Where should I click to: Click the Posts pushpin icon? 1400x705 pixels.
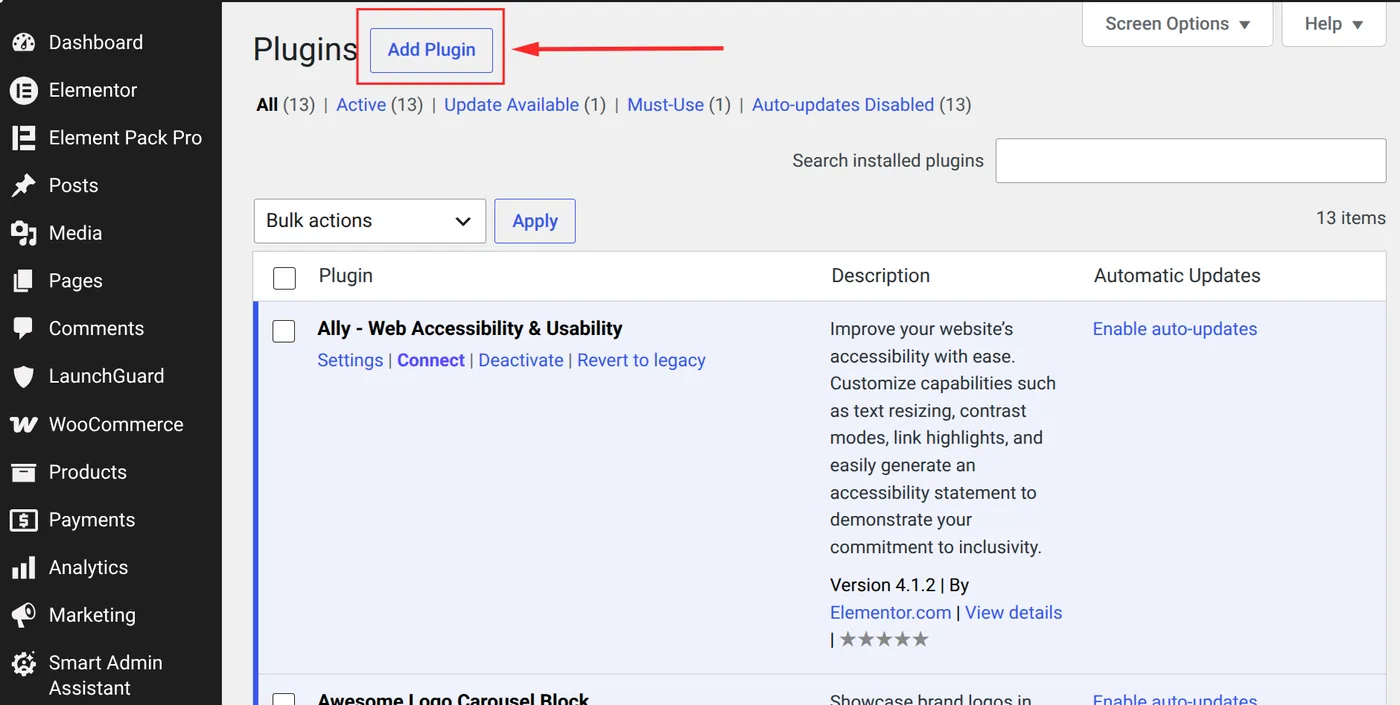[23, 186]
